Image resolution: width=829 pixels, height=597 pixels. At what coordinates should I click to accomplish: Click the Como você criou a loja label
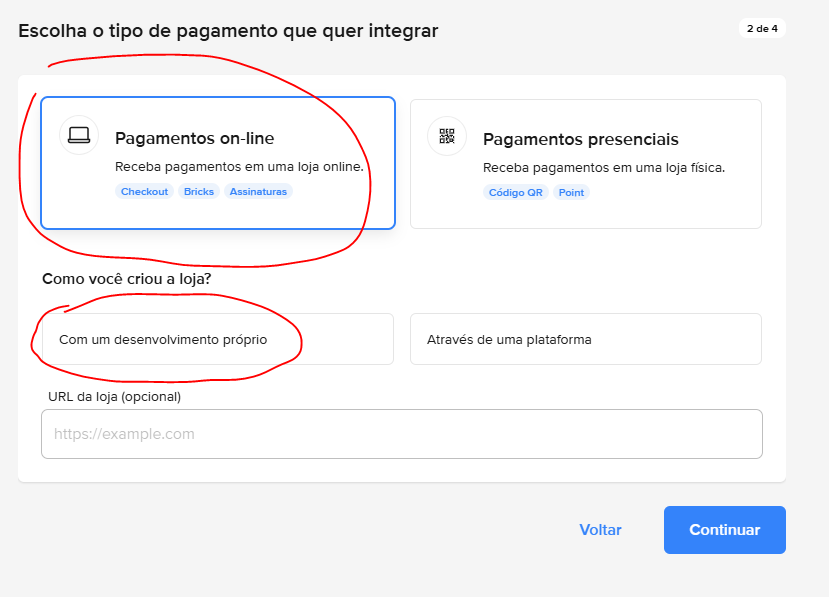pyautogui.click(x=126, y=279)
